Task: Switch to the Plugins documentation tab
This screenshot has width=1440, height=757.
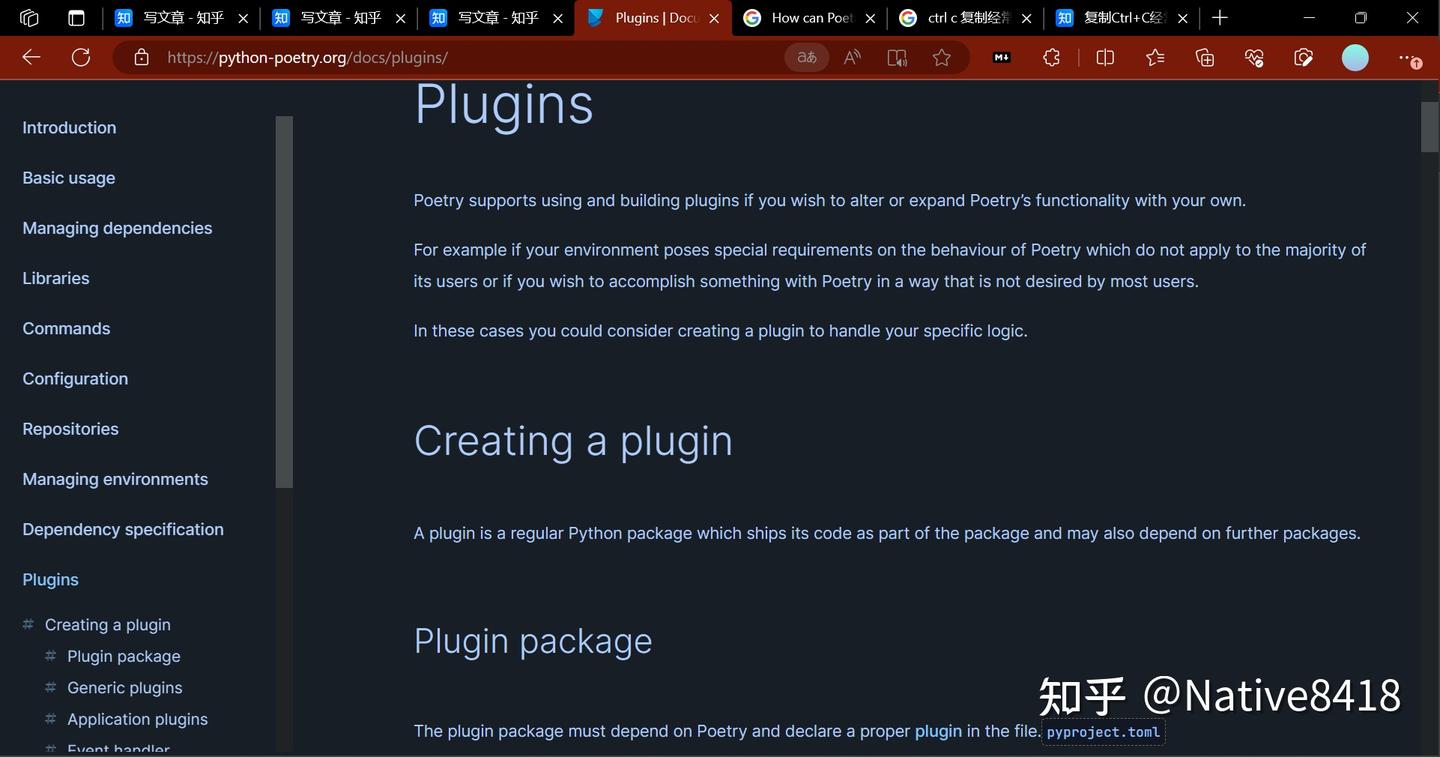Action: 650,17
